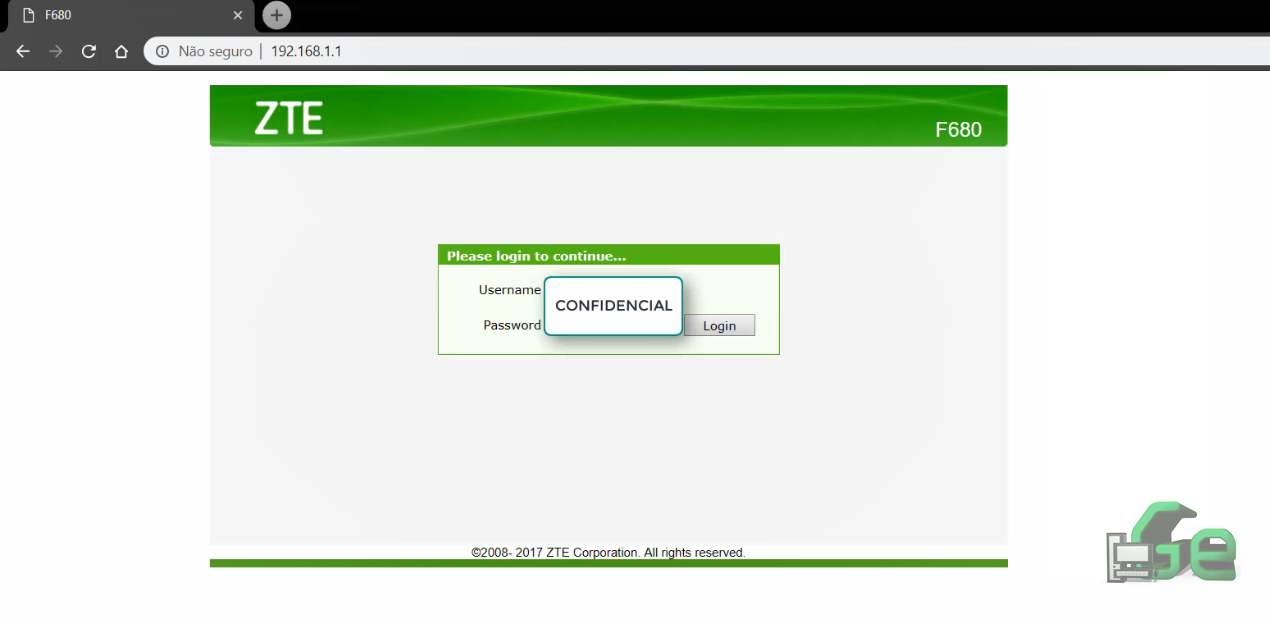Go back to the previous page

23,51
